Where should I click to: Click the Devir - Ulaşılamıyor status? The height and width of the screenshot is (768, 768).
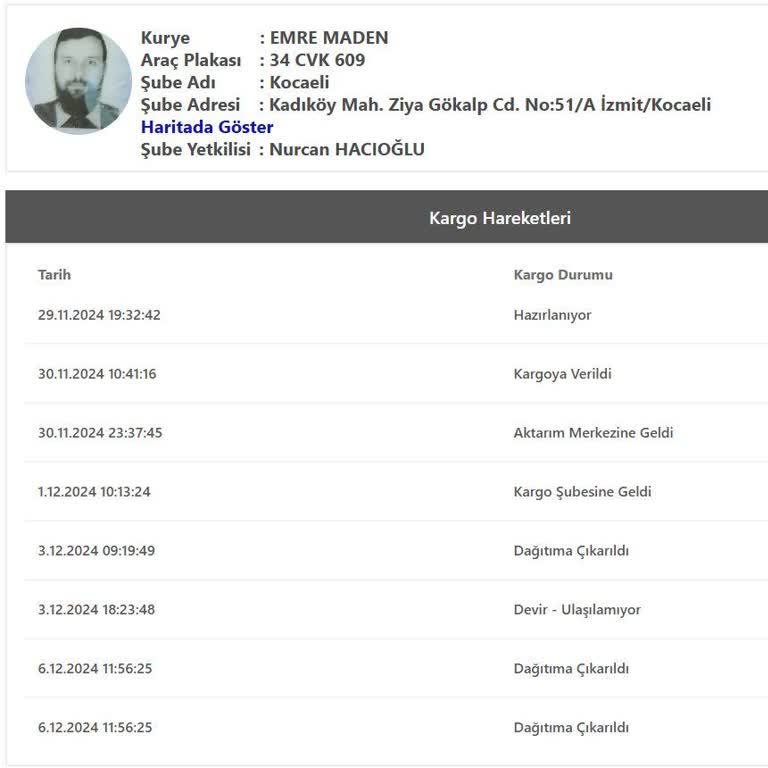[x=577, y=610]
